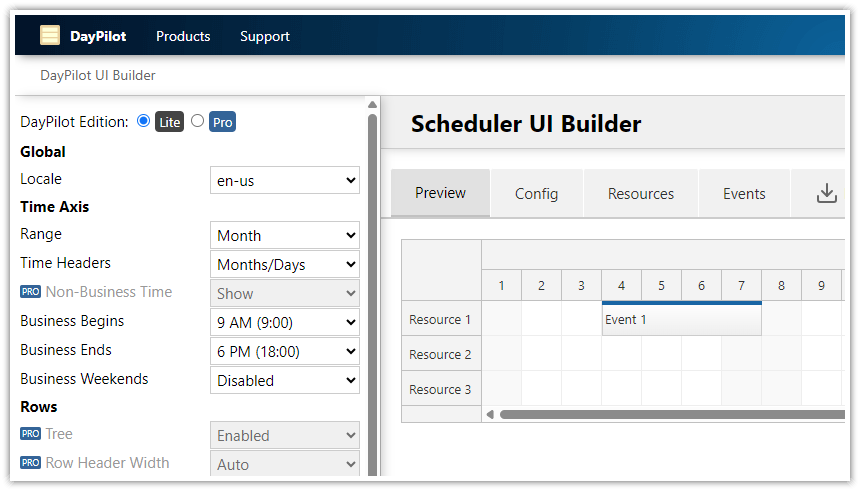Open the Row Header Width dropdown
860x491 pixels.
point(285,464)
